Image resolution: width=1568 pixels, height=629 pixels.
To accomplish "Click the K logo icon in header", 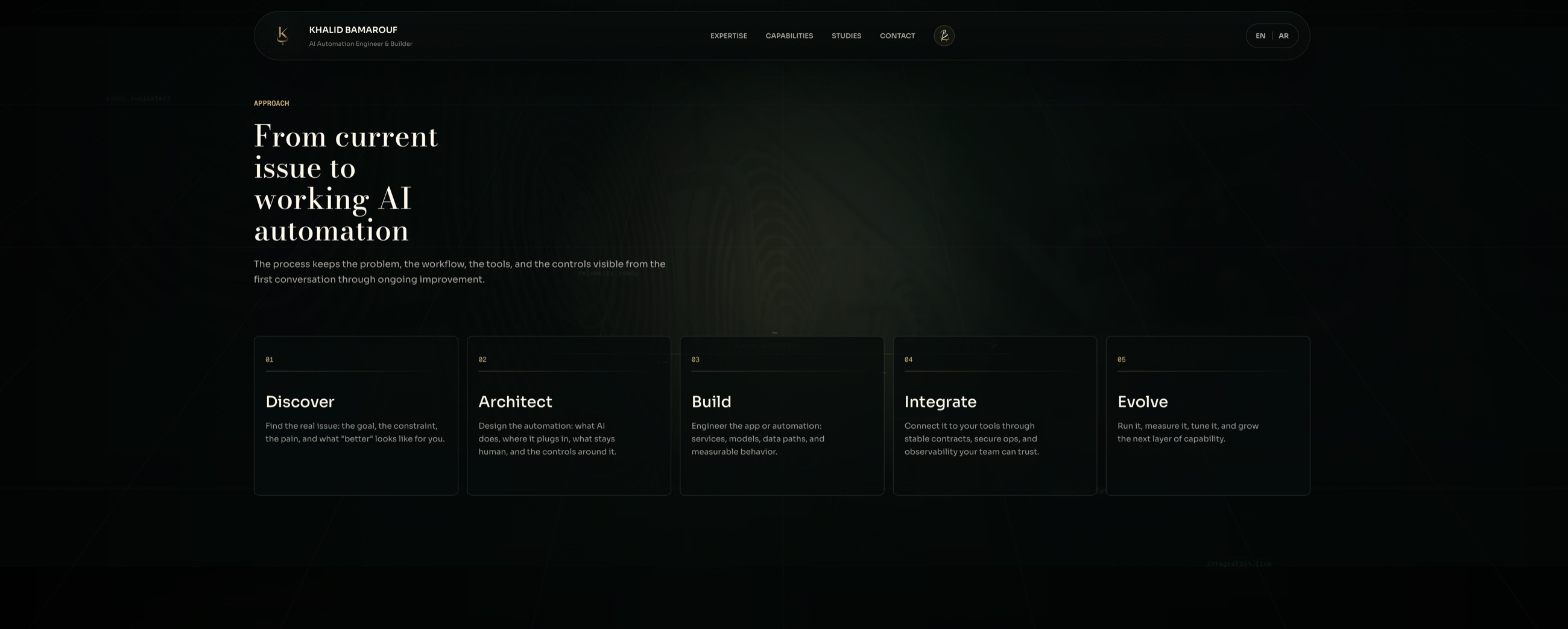I will 282,36.
